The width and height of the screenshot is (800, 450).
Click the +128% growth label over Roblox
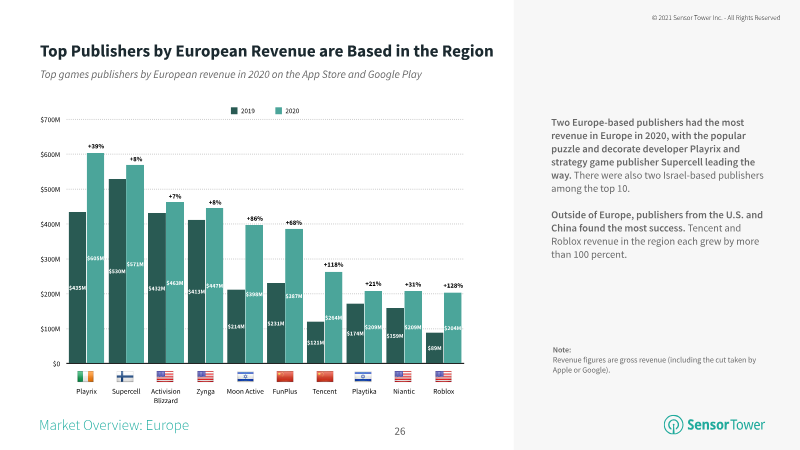(453, 286)
